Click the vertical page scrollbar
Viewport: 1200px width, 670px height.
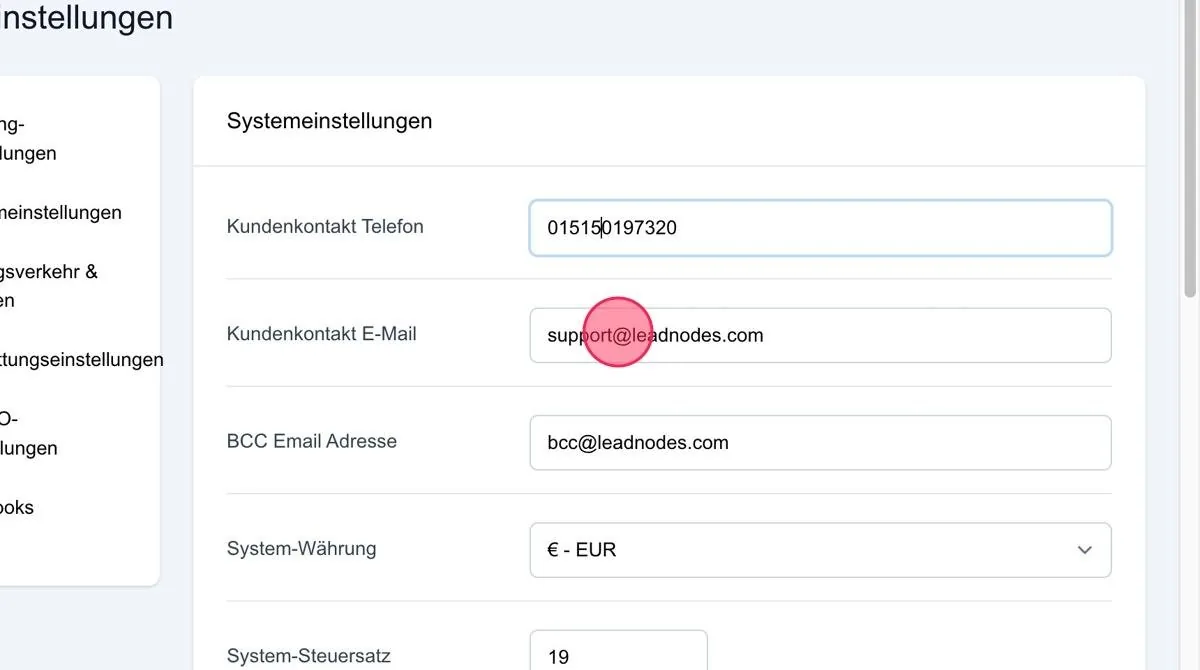1190,150
